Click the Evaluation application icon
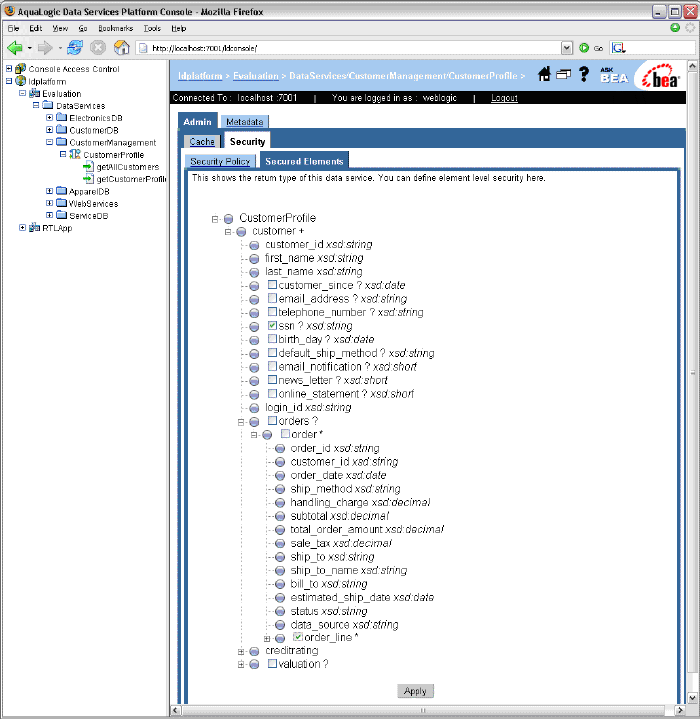 click(x=34, y=94)
